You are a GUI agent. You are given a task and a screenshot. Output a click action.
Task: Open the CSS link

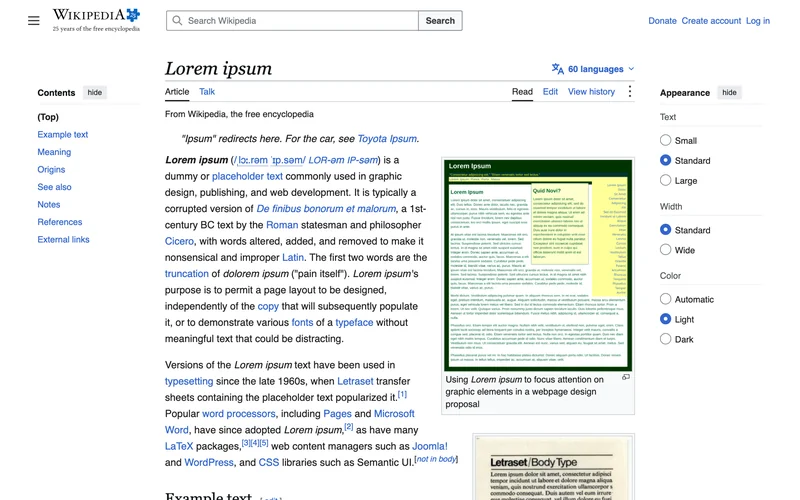pyautogui.click(x=269, y=463)
